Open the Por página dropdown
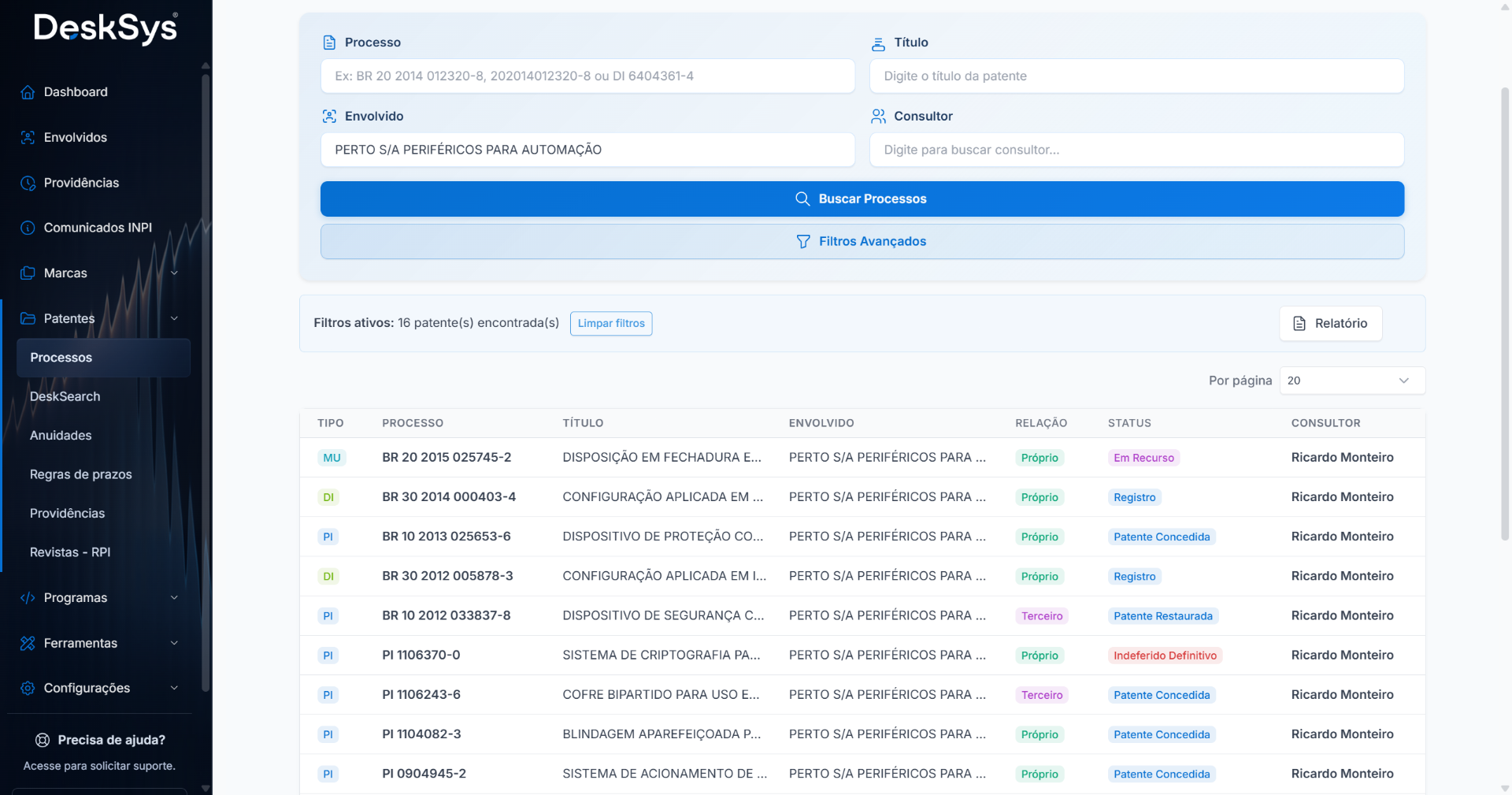 (x=1352, y=381)
